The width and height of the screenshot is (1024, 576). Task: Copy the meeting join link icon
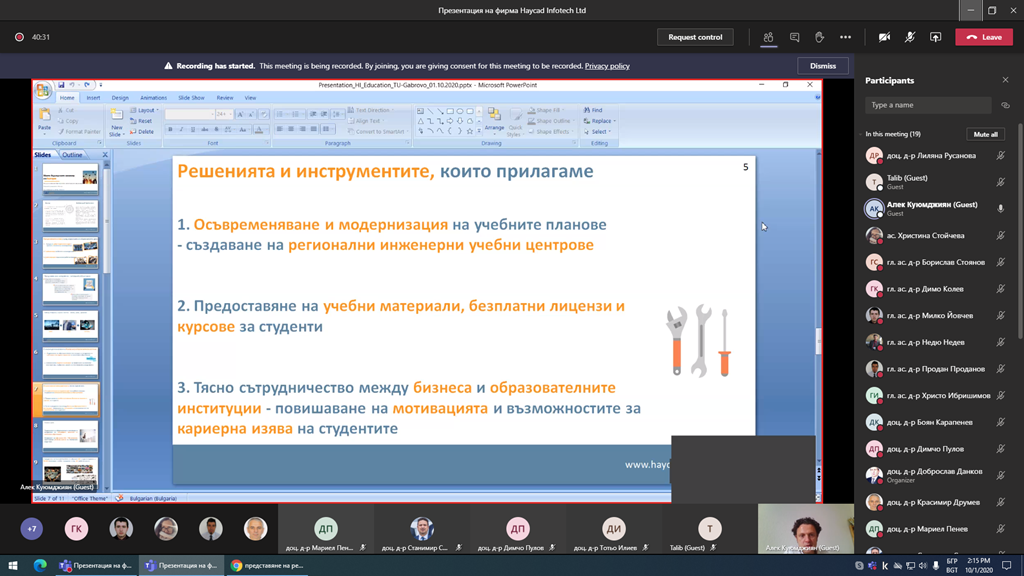pyautogui.click(x=1005, y=105)
